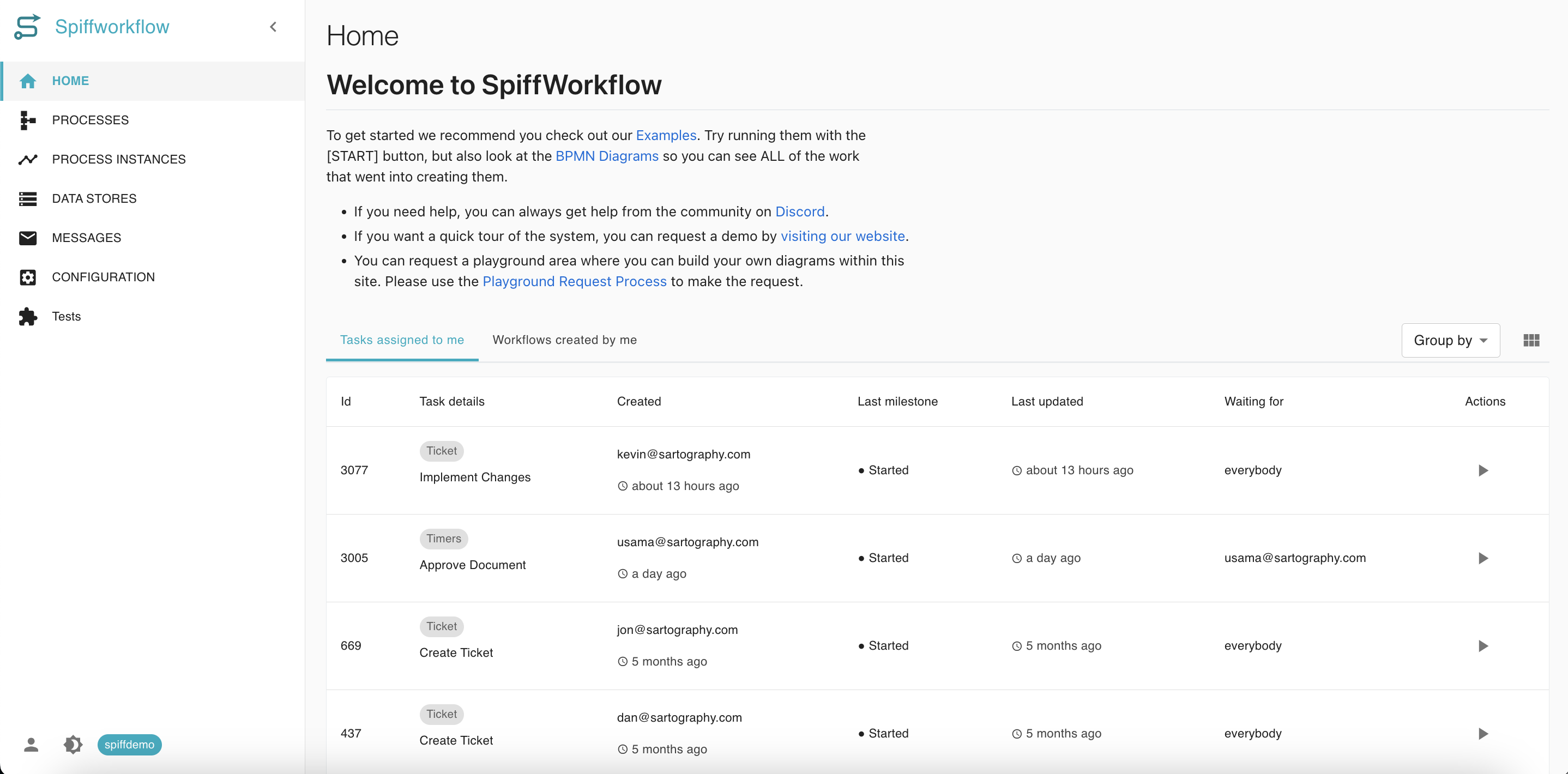Screen dimensions: 1568x774
Task: Click the Approve Document task name
Action: click(x=472, y=565)
